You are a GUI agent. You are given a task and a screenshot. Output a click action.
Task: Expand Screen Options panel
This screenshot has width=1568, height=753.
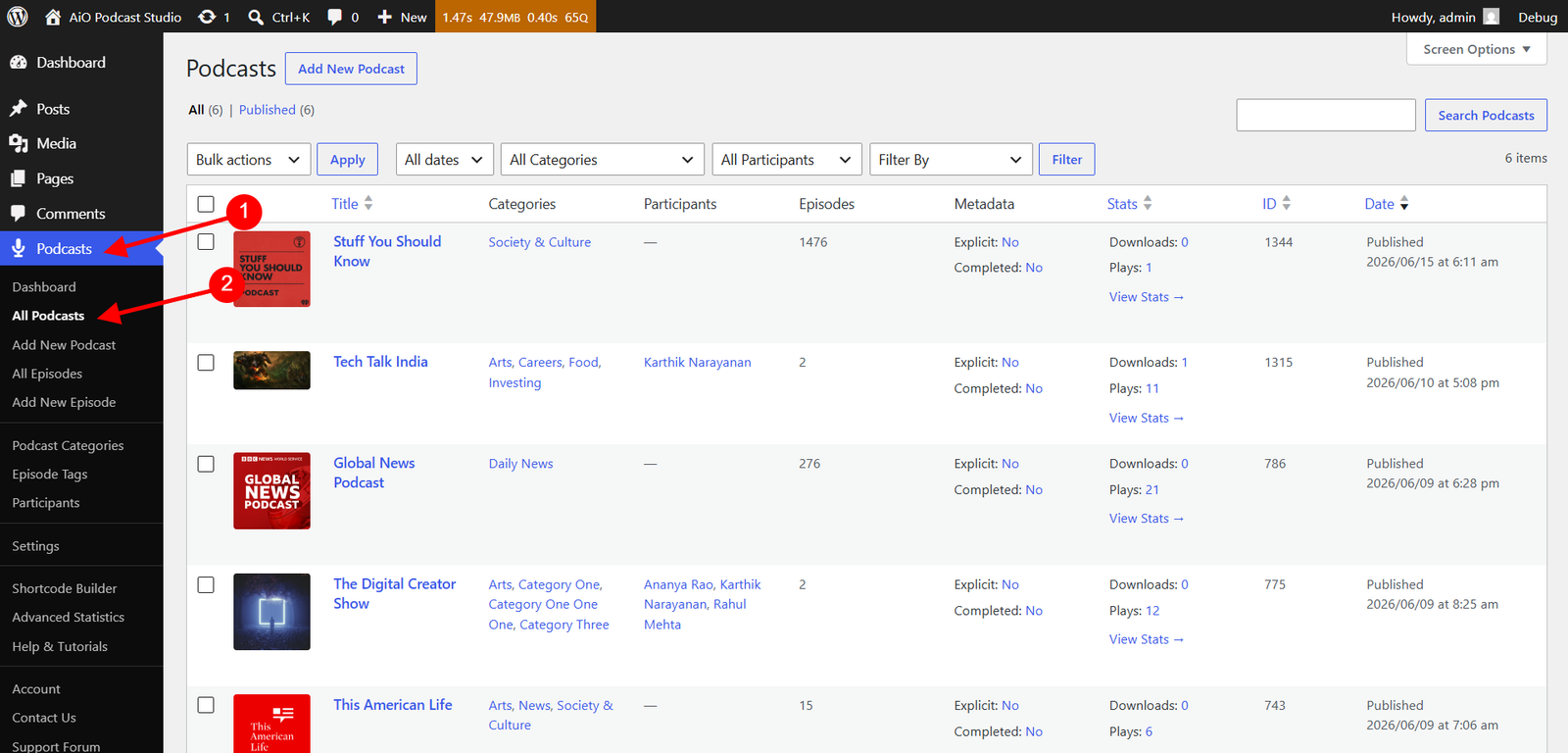1477,49
